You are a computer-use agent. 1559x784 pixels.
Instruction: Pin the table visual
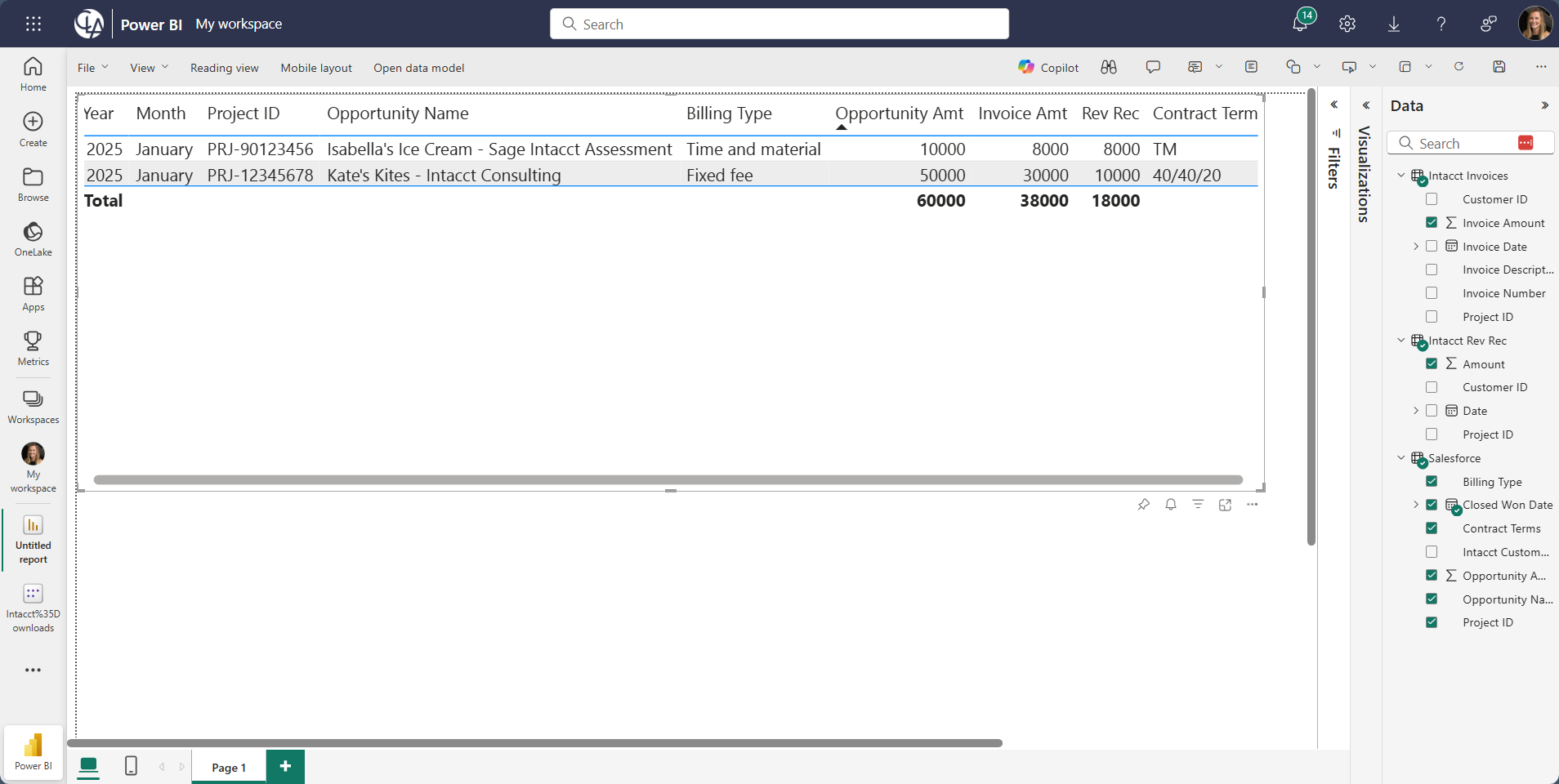pos(1143,505)
